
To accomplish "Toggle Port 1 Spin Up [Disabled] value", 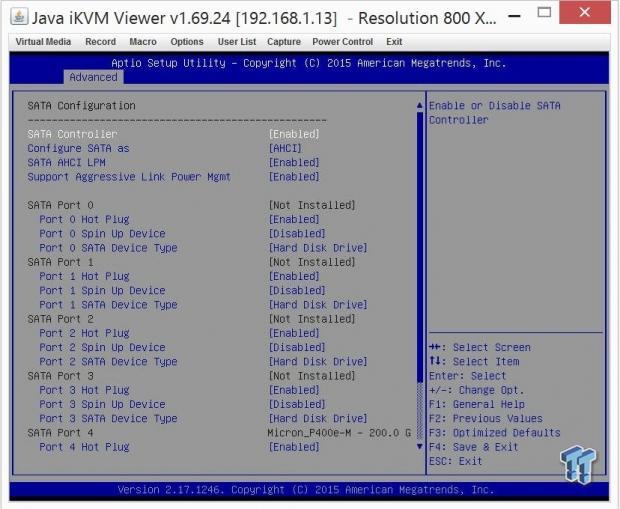I will tap(297, 291).
